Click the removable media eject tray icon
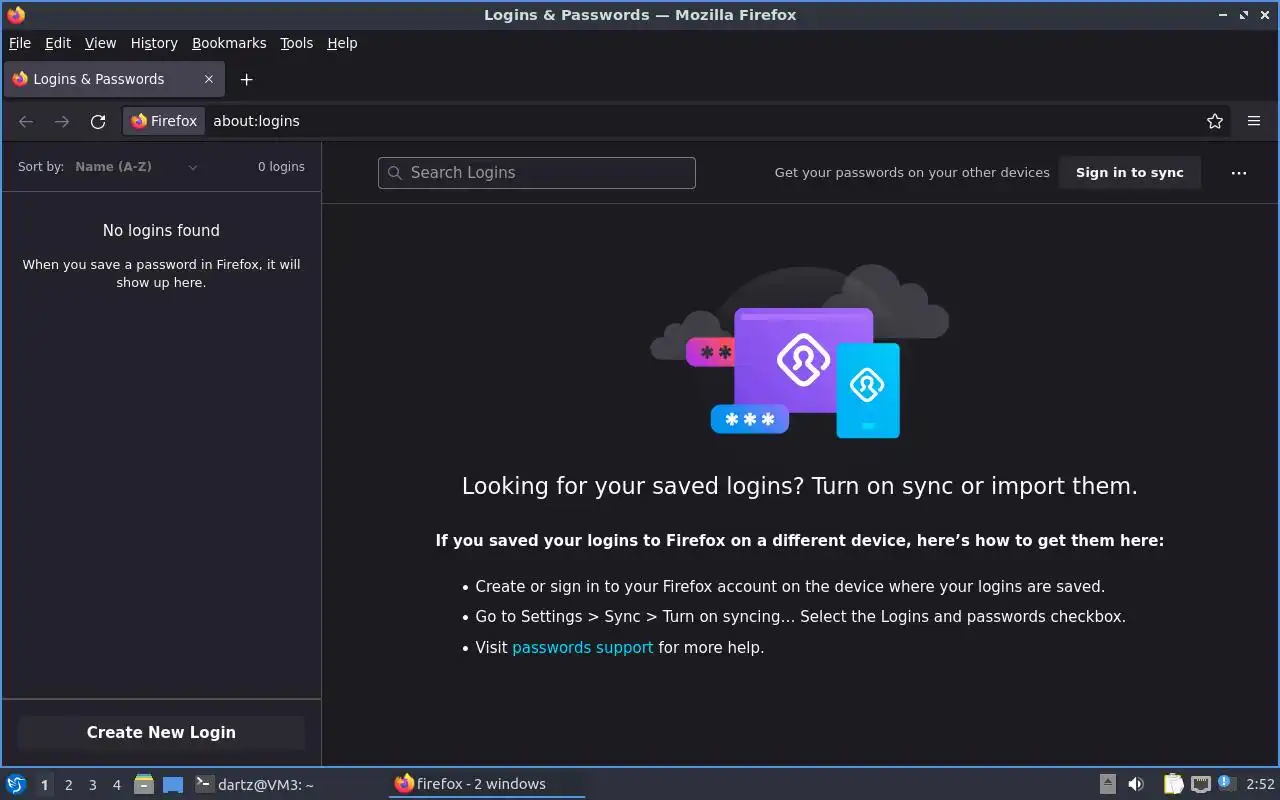The height and width of the screenshot is (800, 1280). click(x=1108, y=784)
